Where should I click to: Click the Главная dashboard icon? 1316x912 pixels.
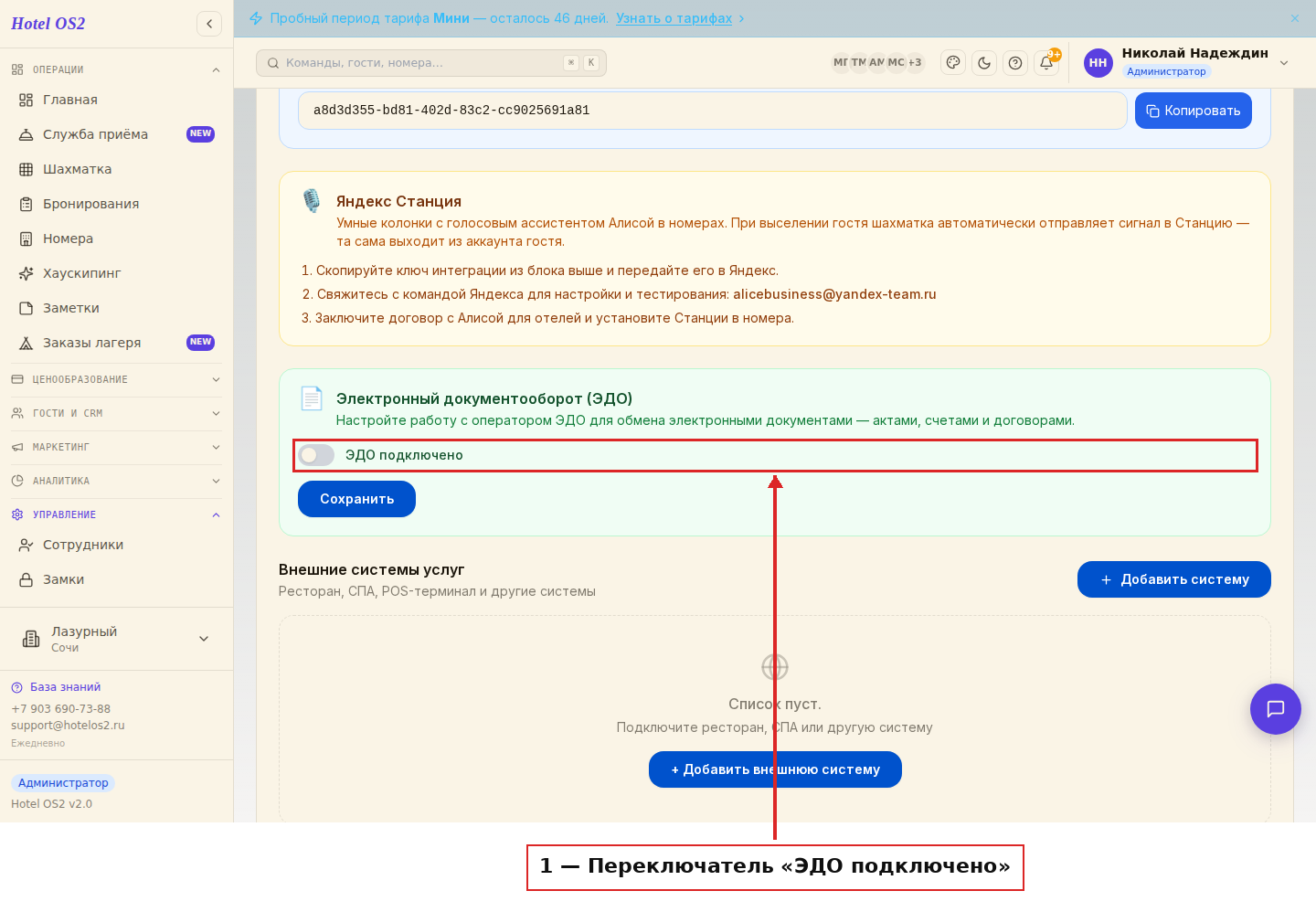click(27, 100)
